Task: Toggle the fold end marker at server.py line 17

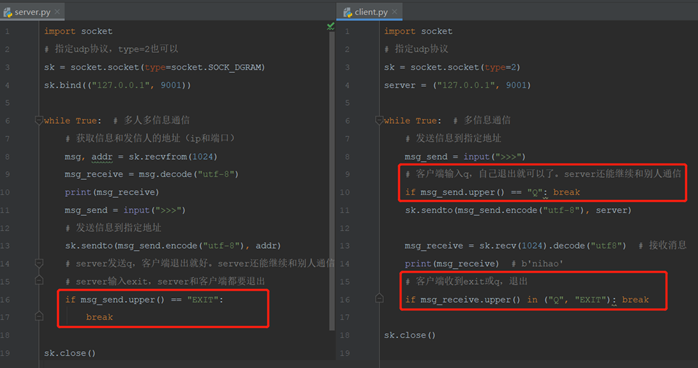Action: pos(39,316)
